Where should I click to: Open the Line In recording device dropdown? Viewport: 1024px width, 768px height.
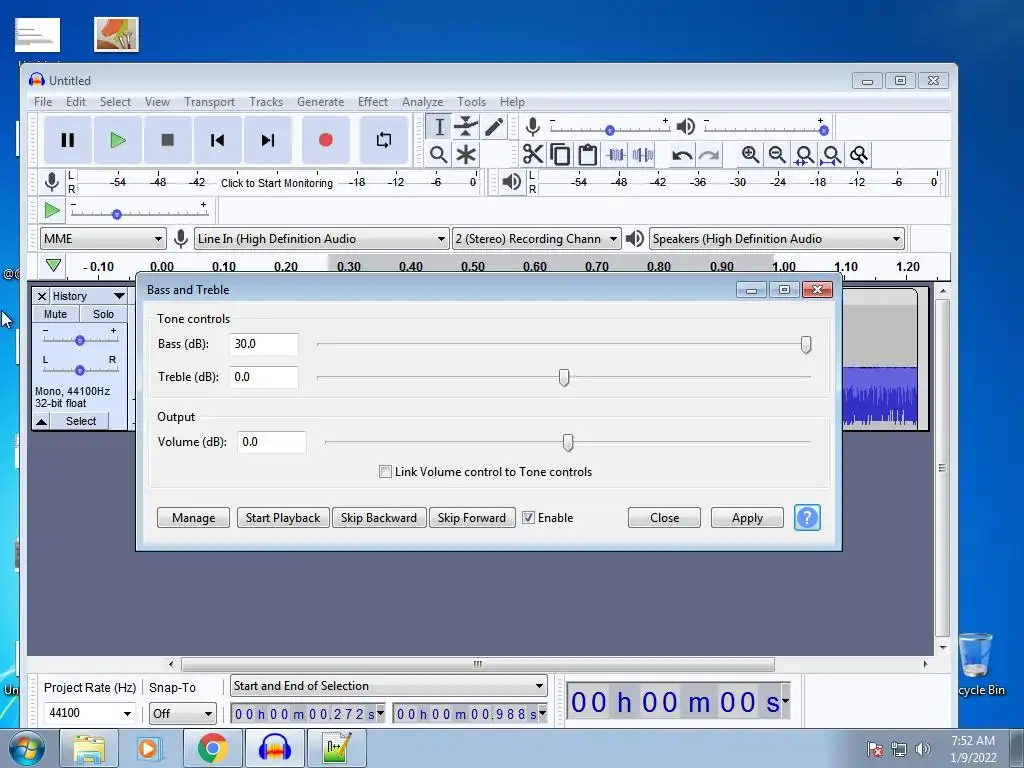click(321, 239)
